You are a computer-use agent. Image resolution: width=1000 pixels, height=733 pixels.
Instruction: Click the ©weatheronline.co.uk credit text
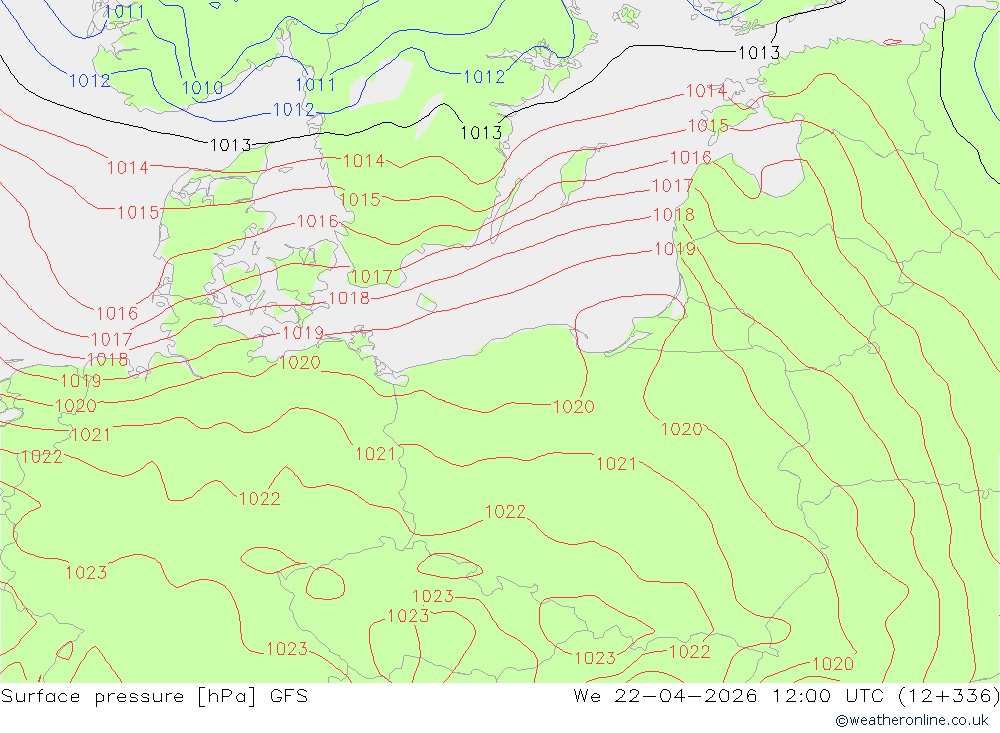912,720
